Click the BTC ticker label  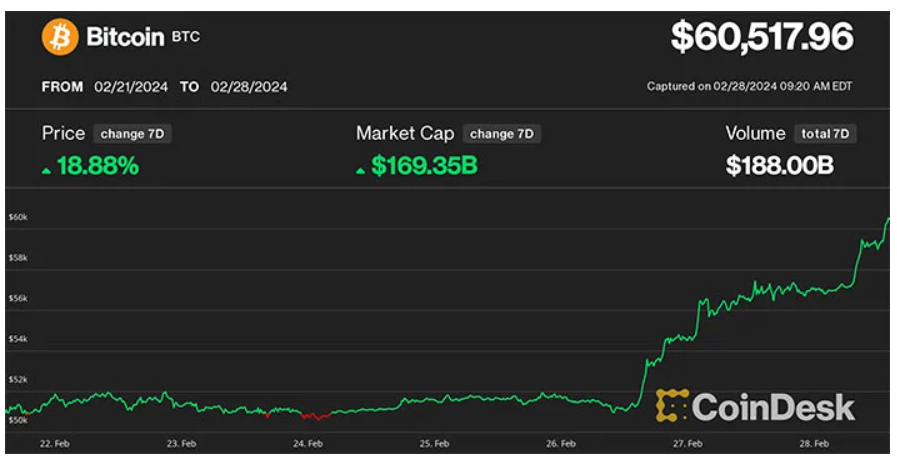coord(186,37)
